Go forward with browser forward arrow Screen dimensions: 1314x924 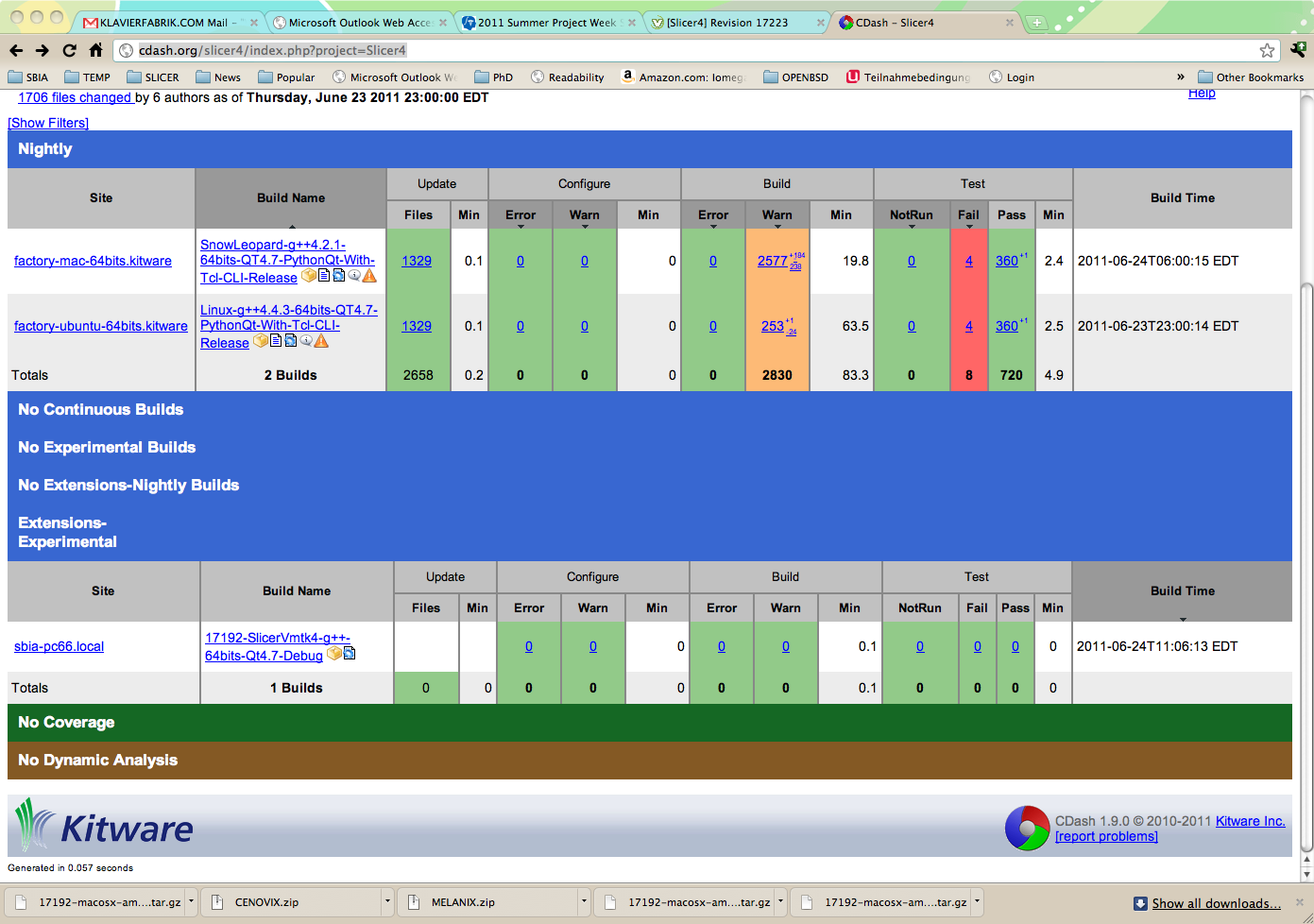pyautogui.click(x=43, y=50)
